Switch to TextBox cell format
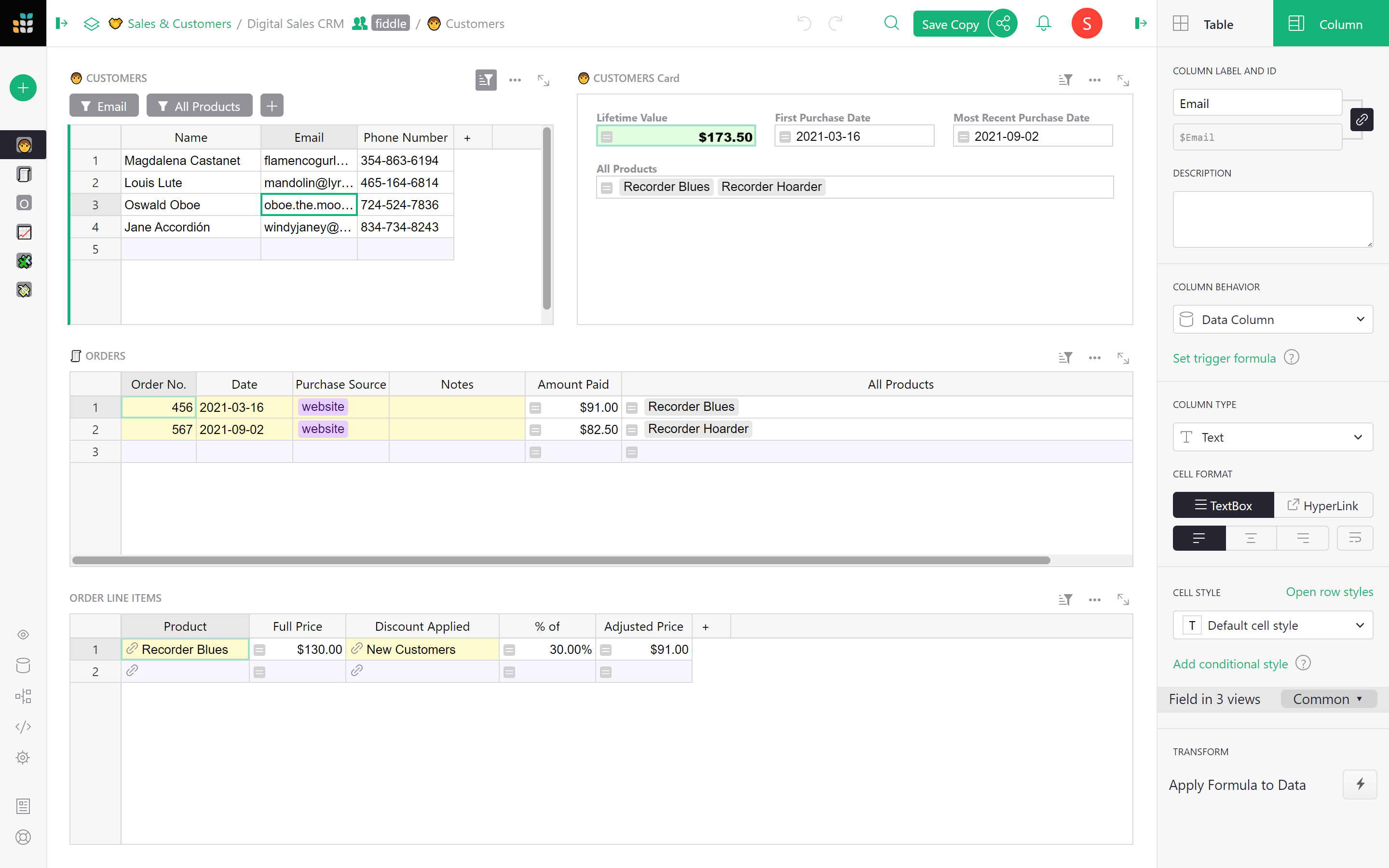 (x=1223, y=504)
